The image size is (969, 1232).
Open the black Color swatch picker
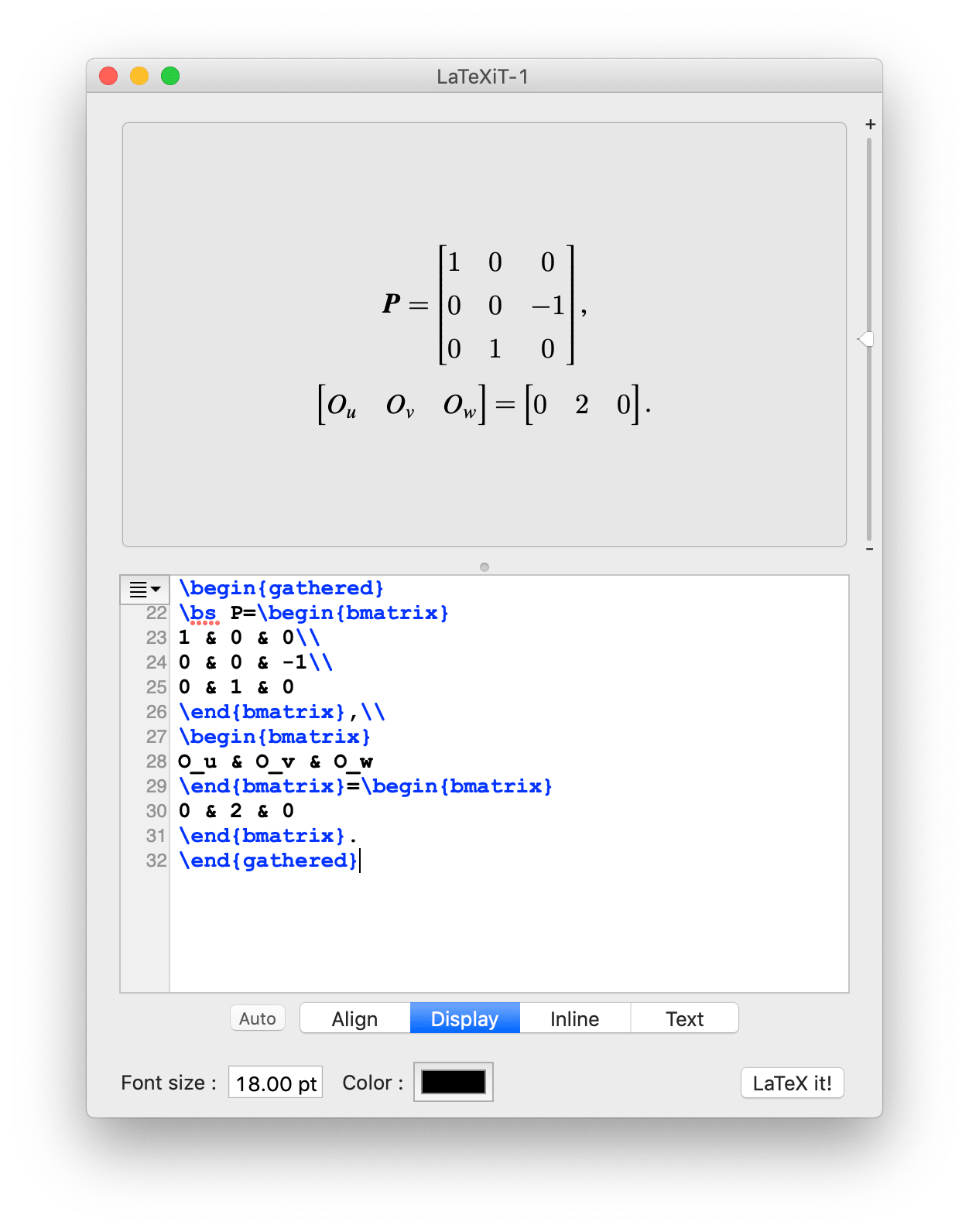click(x=454, y=1082)
